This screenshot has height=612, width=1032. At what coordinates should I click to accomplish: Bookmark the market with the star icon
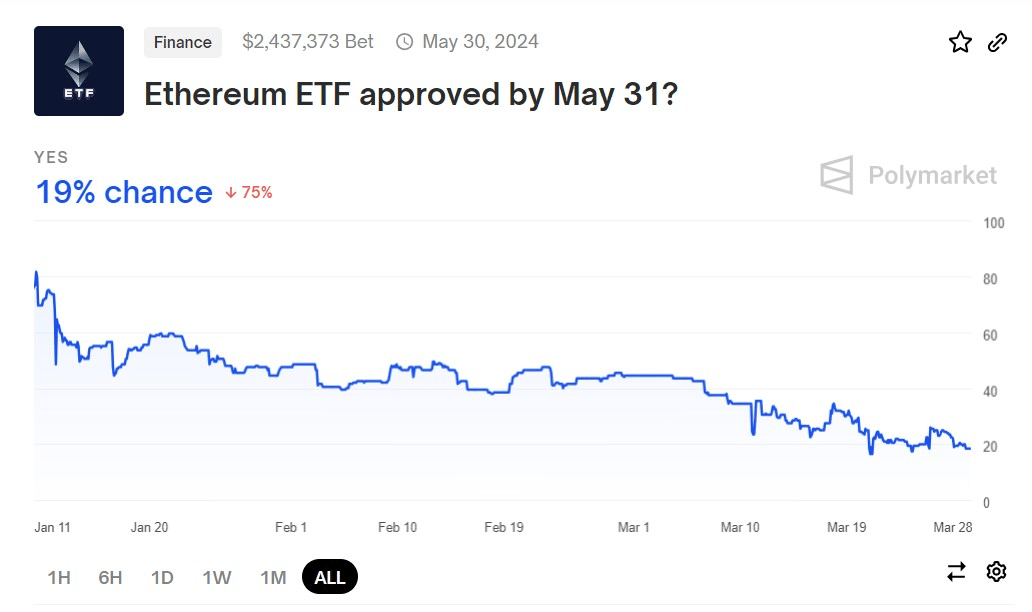coord(960,42)
